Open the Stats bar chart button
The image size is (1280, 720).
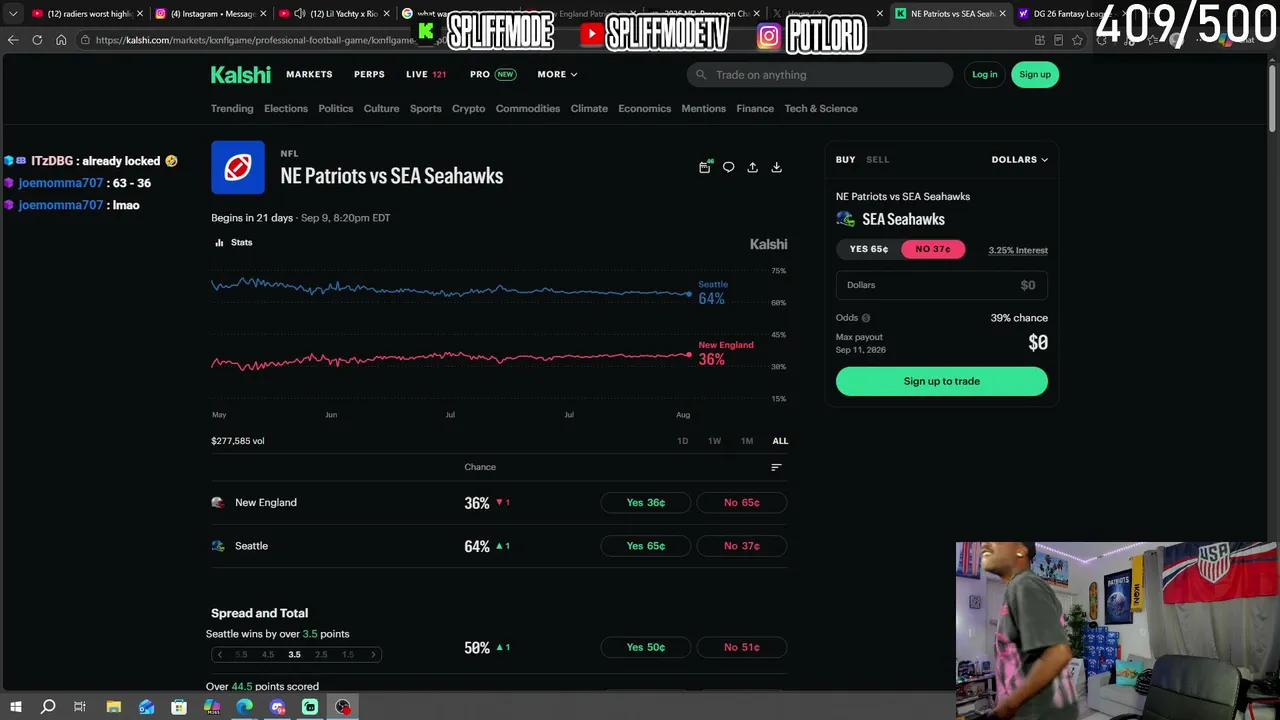234,242
